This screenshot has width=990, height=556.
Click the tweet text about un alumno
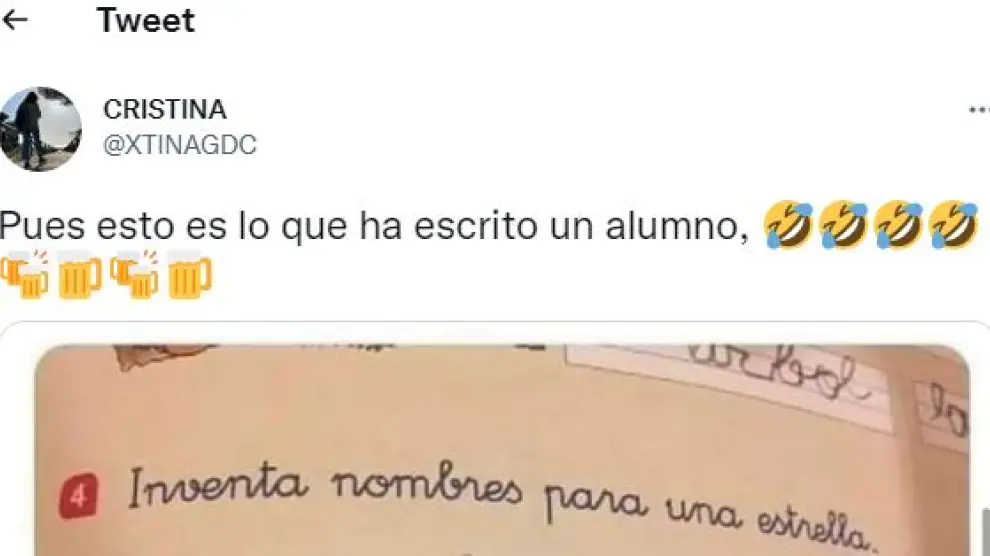374,225
